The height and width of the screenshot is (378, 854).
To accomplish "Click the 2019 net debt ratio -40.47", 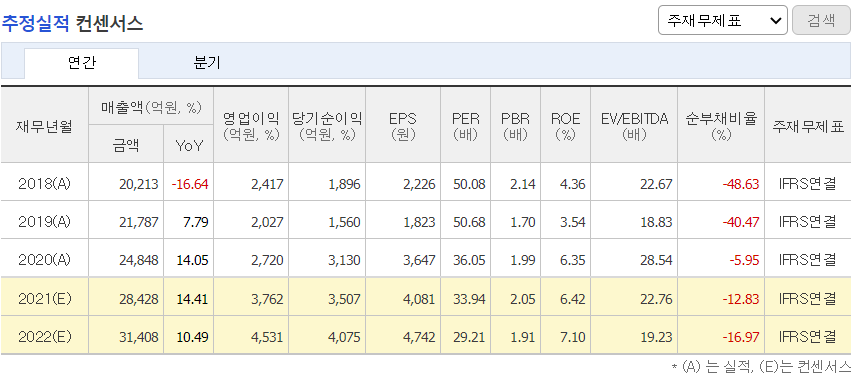I will 741,222.
